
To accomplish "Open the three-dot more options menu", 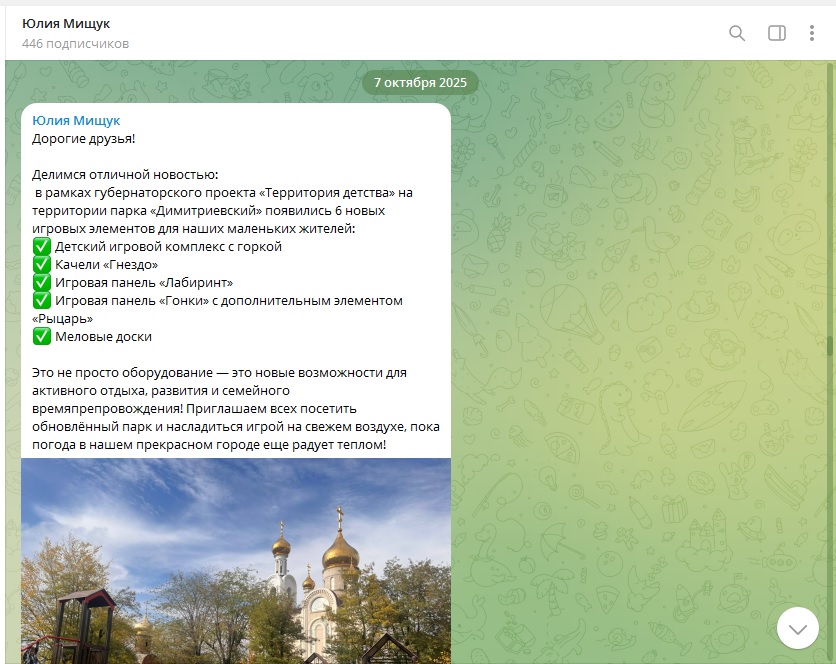I will coord(811,33).
